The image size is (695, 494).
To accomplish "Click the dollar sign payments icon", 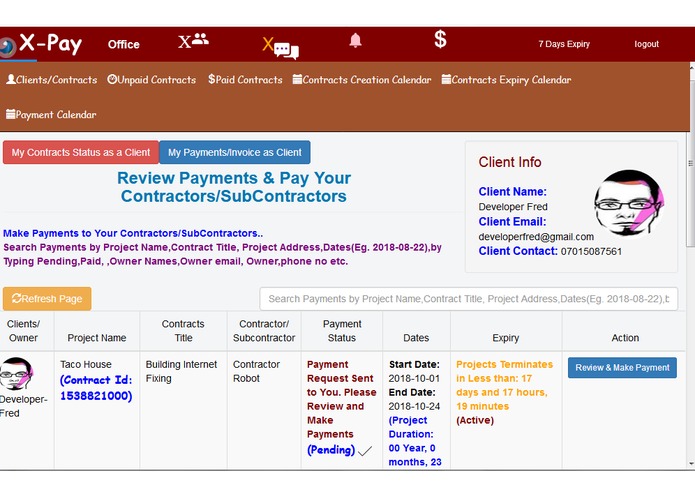I will point(440,39).
